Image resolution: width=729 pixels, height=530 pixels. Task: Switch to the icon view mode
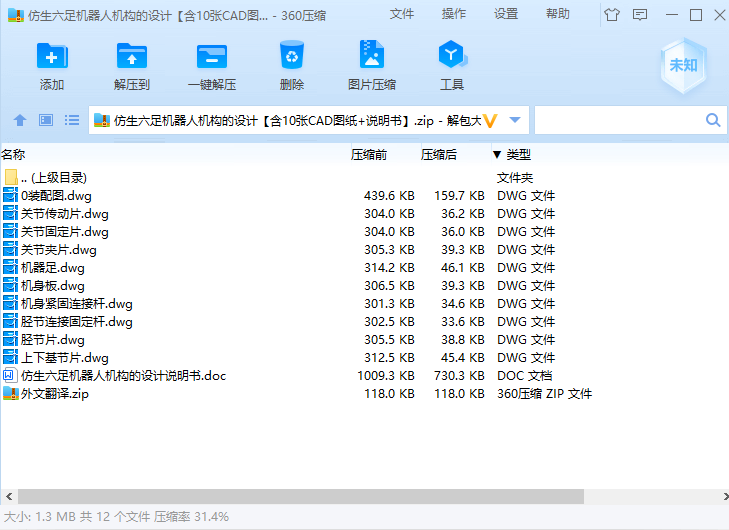click(x=46, y=120)
